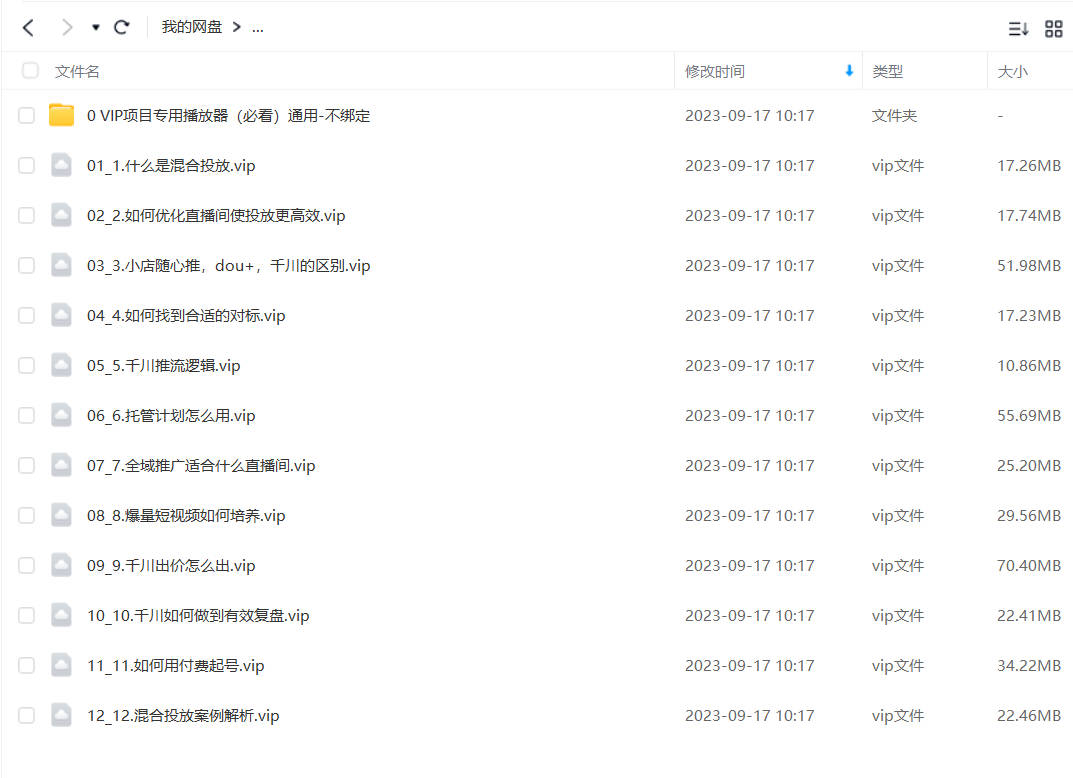Click the yellow VIP项目专用播放器 folder icon
Viewport: 1073px width, 778px height.
click(x=62, y=114)
